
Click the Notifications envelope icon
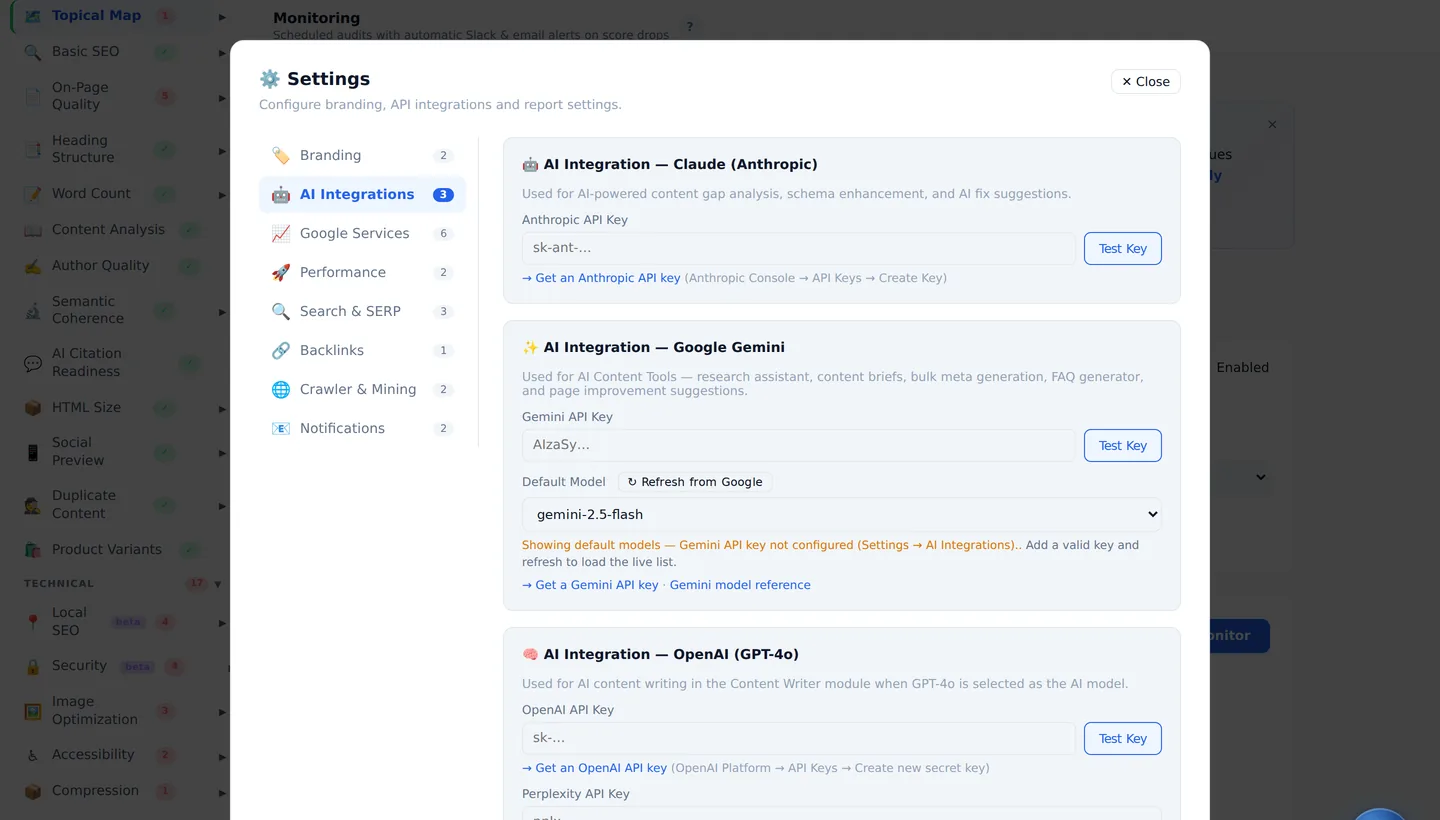point(281,428)
